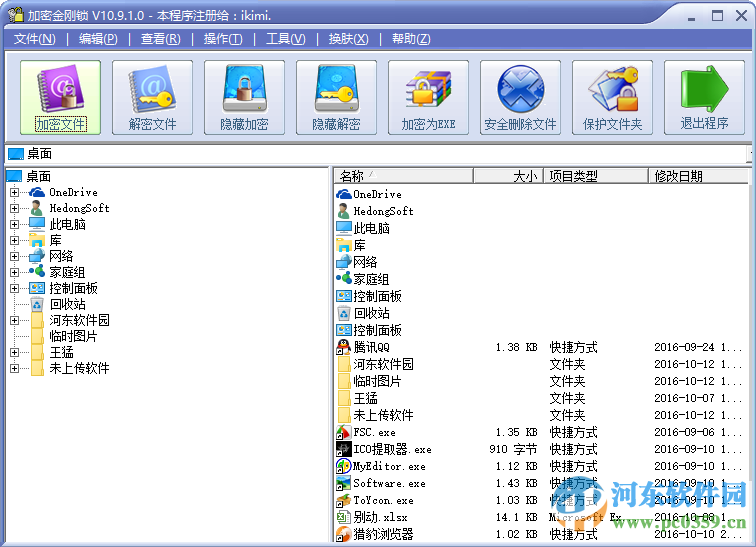The image size is (756, 547).
Task: Expand the 未上传软件 folder in the tree
Action: tap(14, 368)
